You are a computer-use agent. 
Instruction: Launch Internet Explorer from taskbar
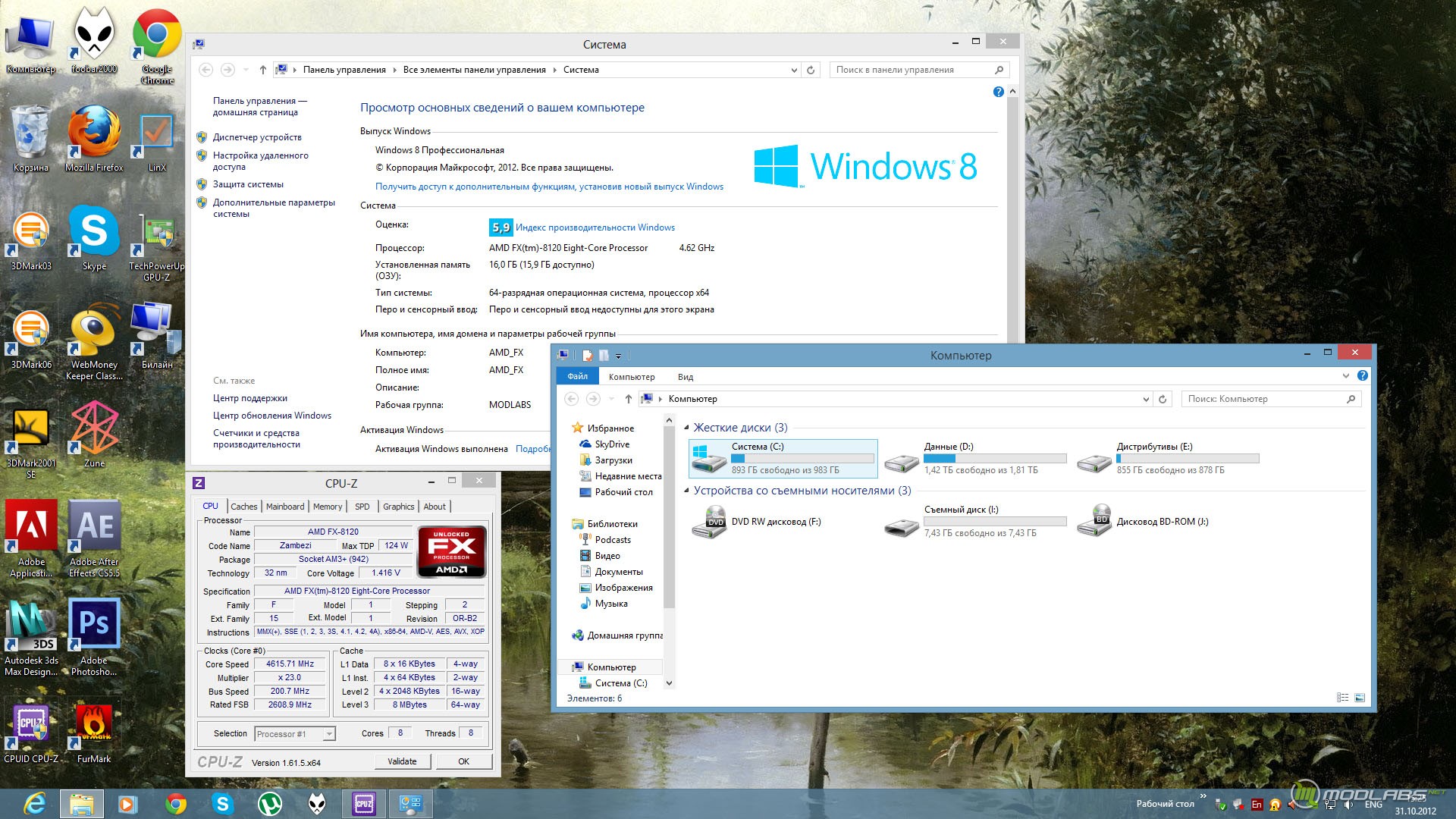point(35,804)
